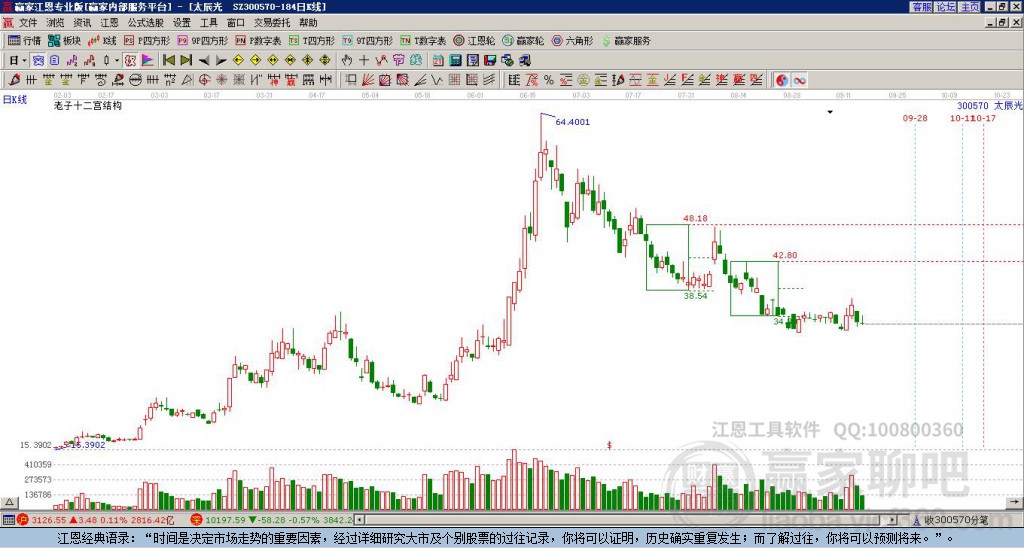Toggle the 权 adjusted-price button
The image size is (1024, 548).
pos(130,61)
